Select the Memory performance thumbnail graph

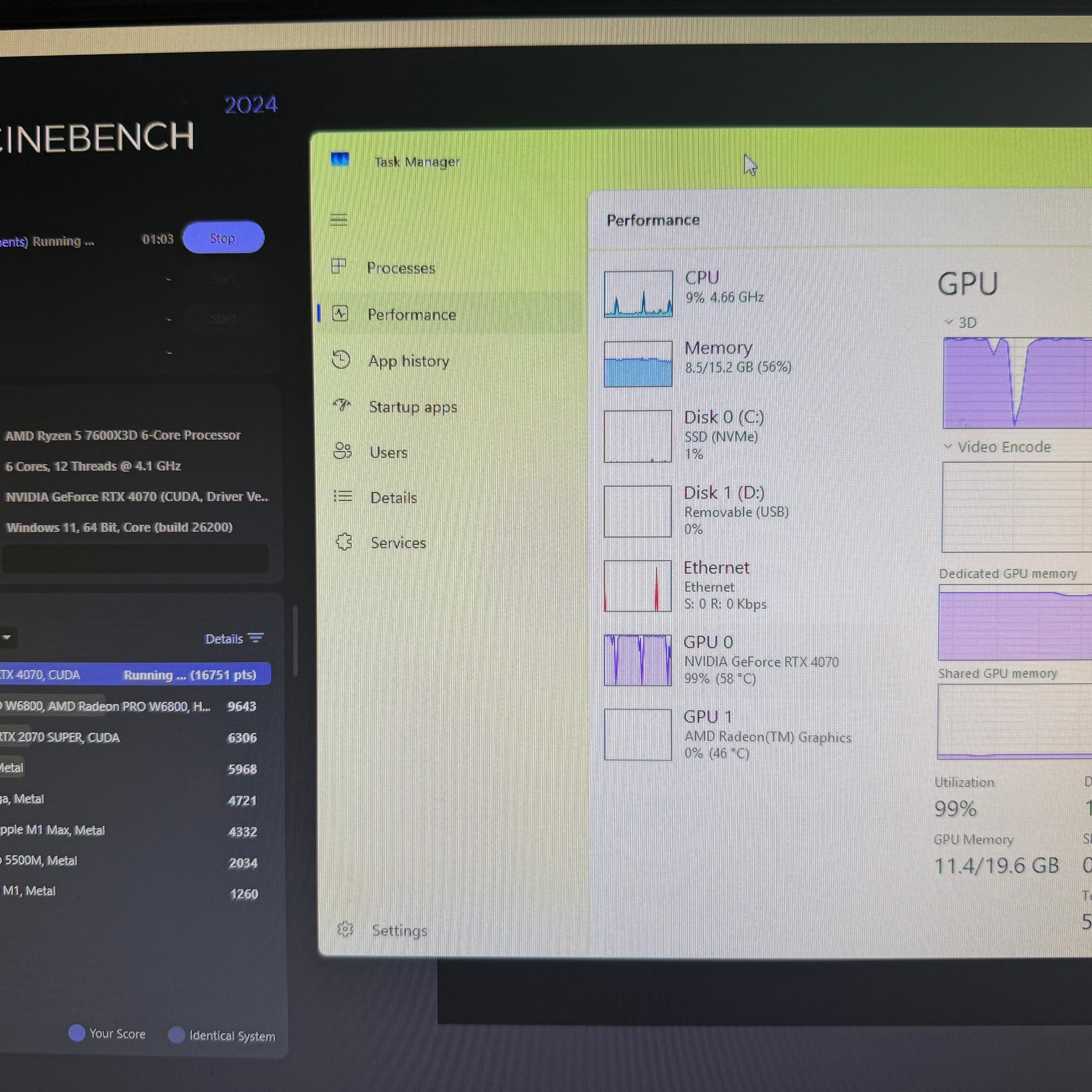pos(638,364)
